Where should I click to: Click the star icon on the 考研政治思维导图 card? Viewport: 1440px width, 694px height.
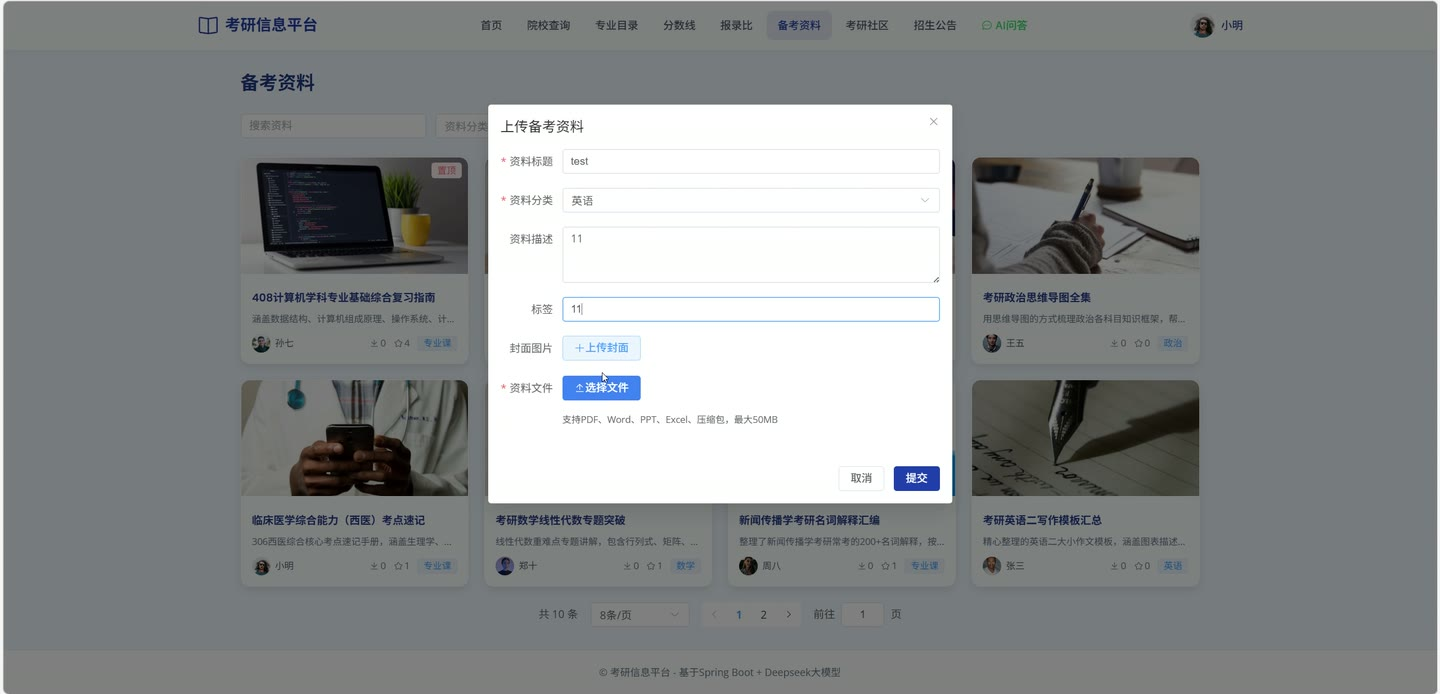[1138, 343]
